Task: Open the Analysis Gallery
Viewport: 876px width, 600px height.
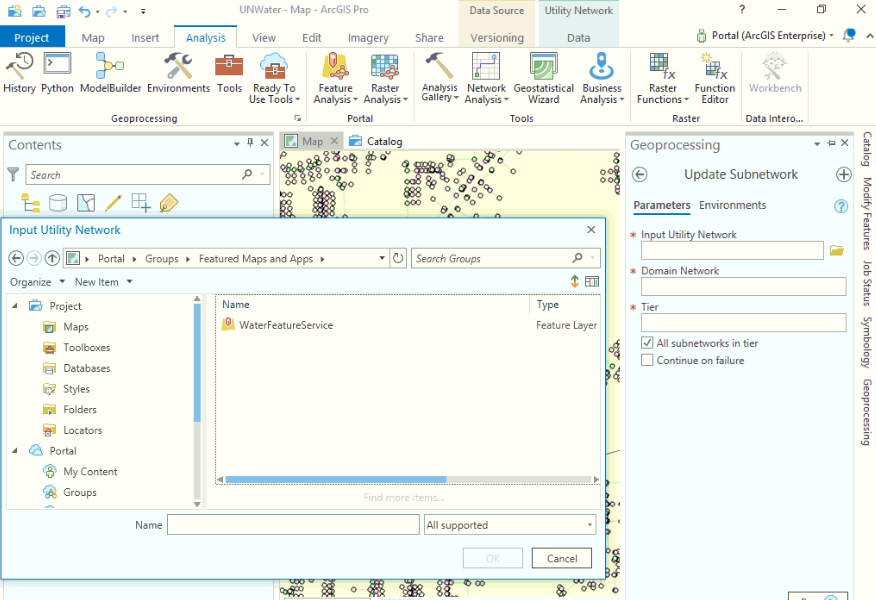Action: click(440, 78)
